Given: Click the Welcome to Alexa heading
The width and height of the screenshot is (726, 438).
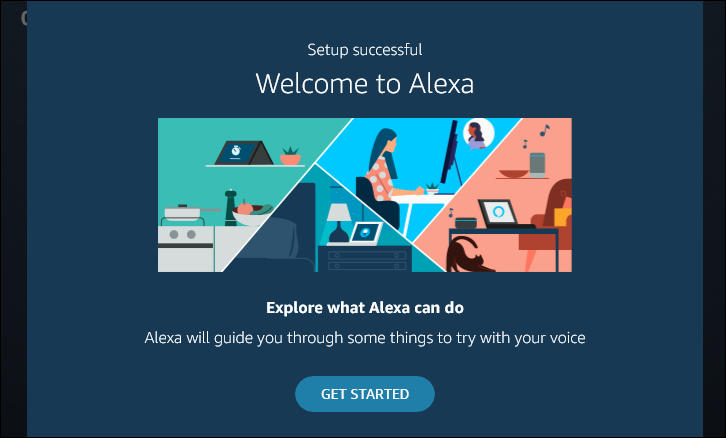Looking at the screenshot, I should tap(365, 83).
